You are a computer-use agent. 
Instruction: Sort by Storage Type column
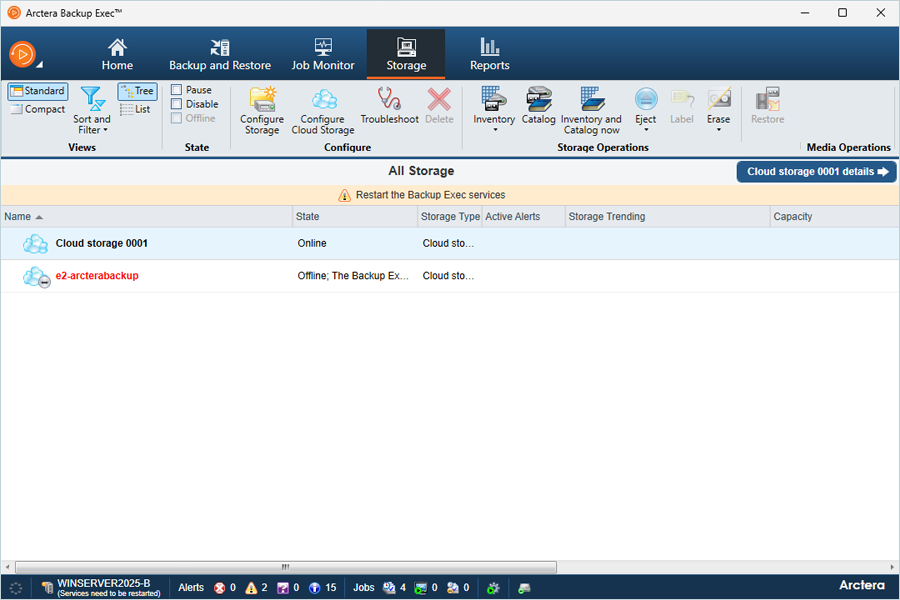click(450, 216)
